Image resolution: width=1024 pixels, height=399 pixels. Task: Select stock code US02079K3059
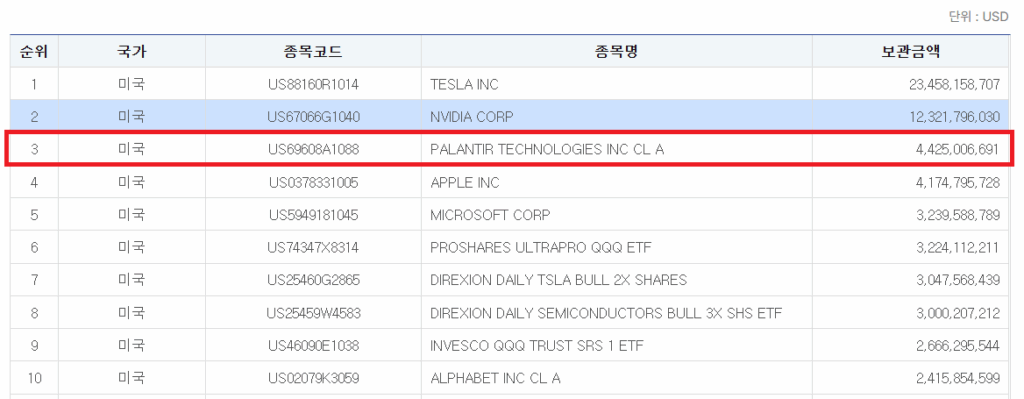(313, 378)
